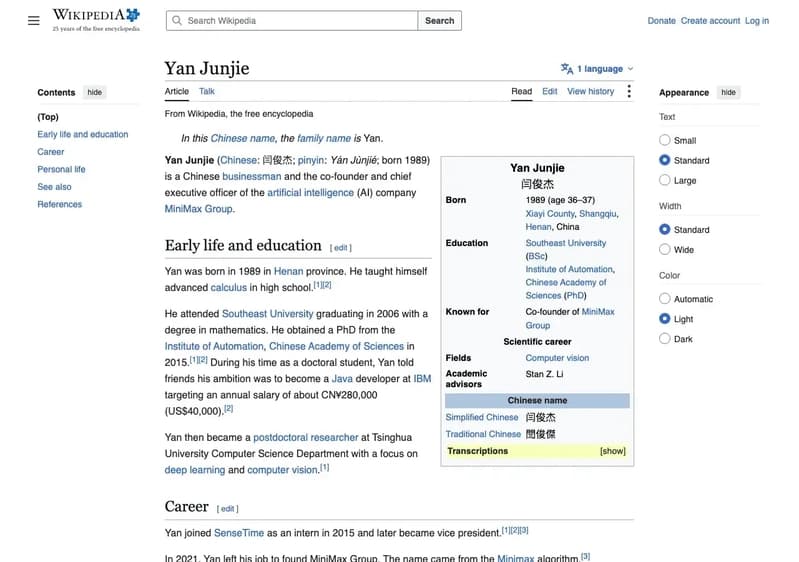This screenshot has height=562, width=799.
Task: Open MiniMax Group link in intro paragraph
Action: pyautogui.click(x=198, y=209)
